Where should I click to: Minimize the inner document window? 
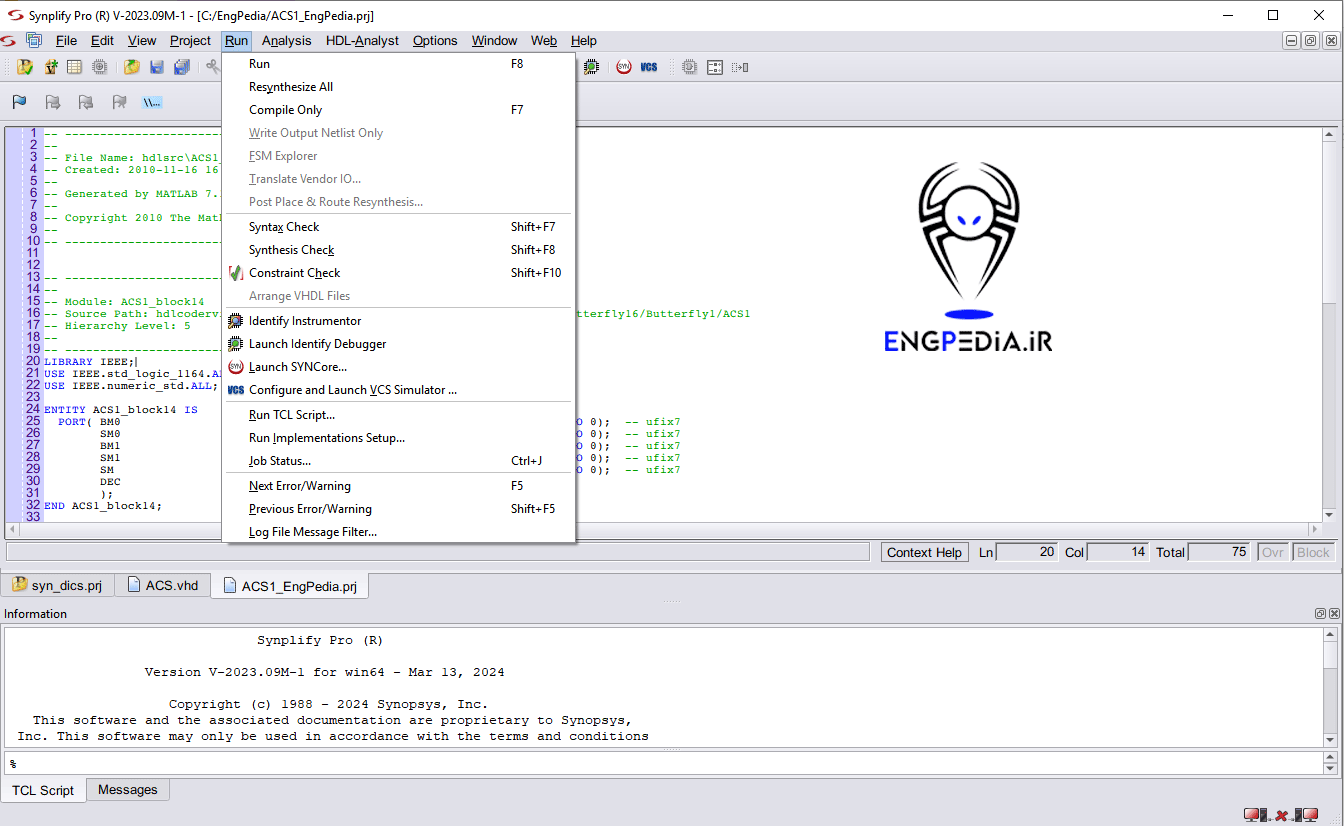click(x=1292, y=41)
